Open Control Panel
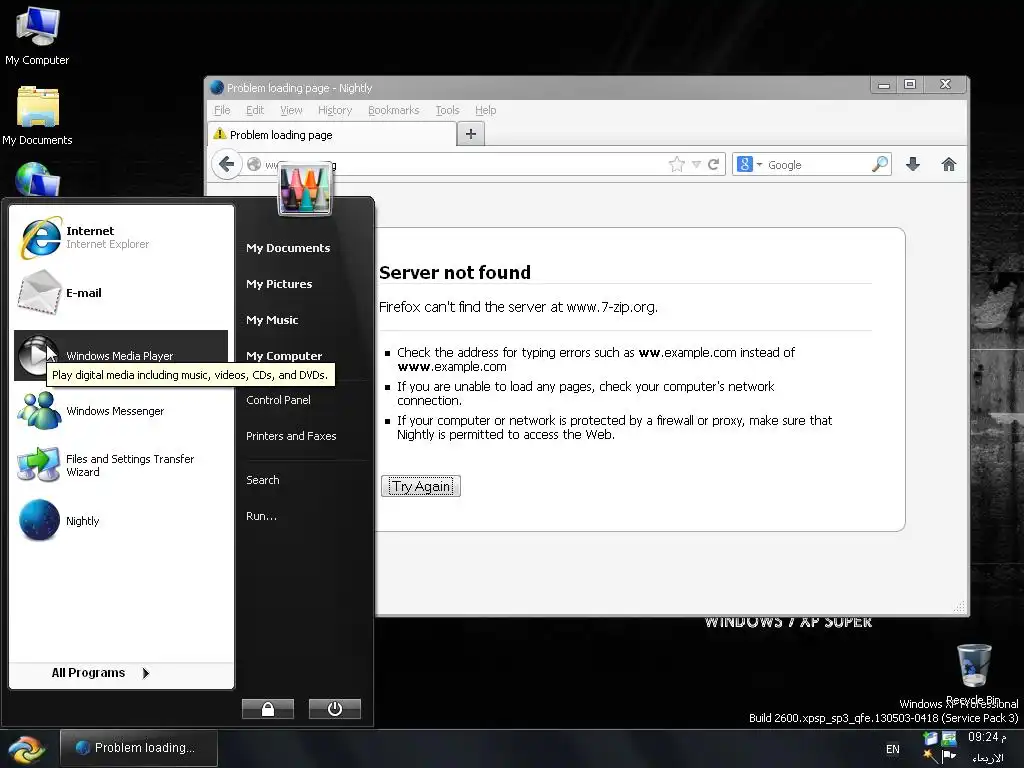Viewport: 1024px width, 768px height. click(278, 400)
